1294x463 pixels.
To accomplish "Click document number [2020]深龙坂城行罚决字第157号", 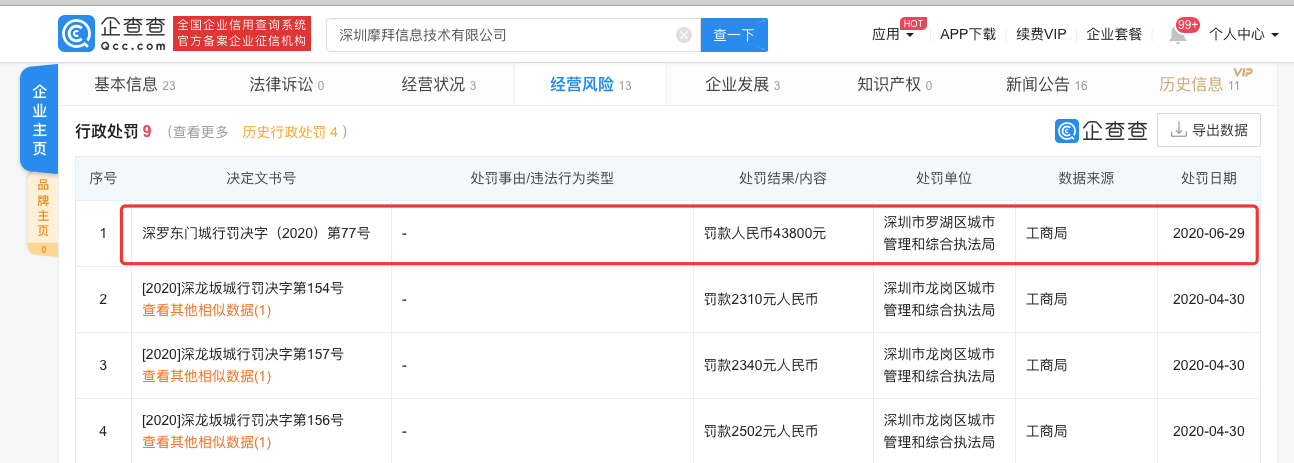I will click(x=243, y=354).
